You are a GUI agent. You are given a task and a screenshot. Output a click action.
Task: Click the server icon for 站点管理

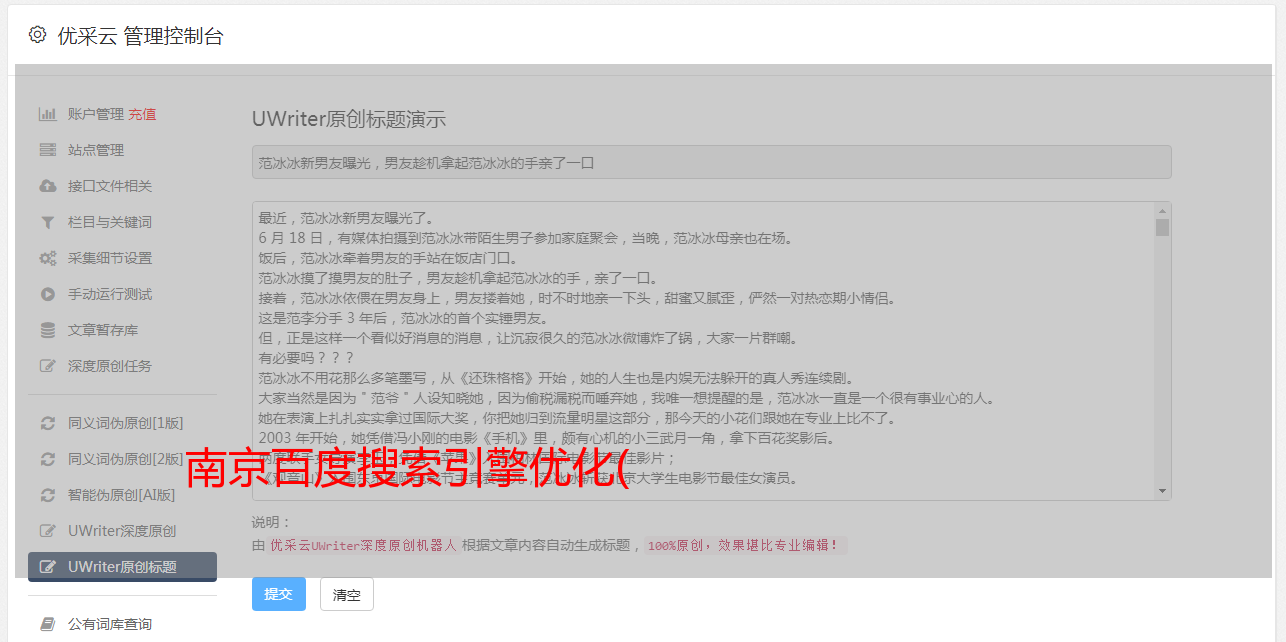(x=47, y=150)
